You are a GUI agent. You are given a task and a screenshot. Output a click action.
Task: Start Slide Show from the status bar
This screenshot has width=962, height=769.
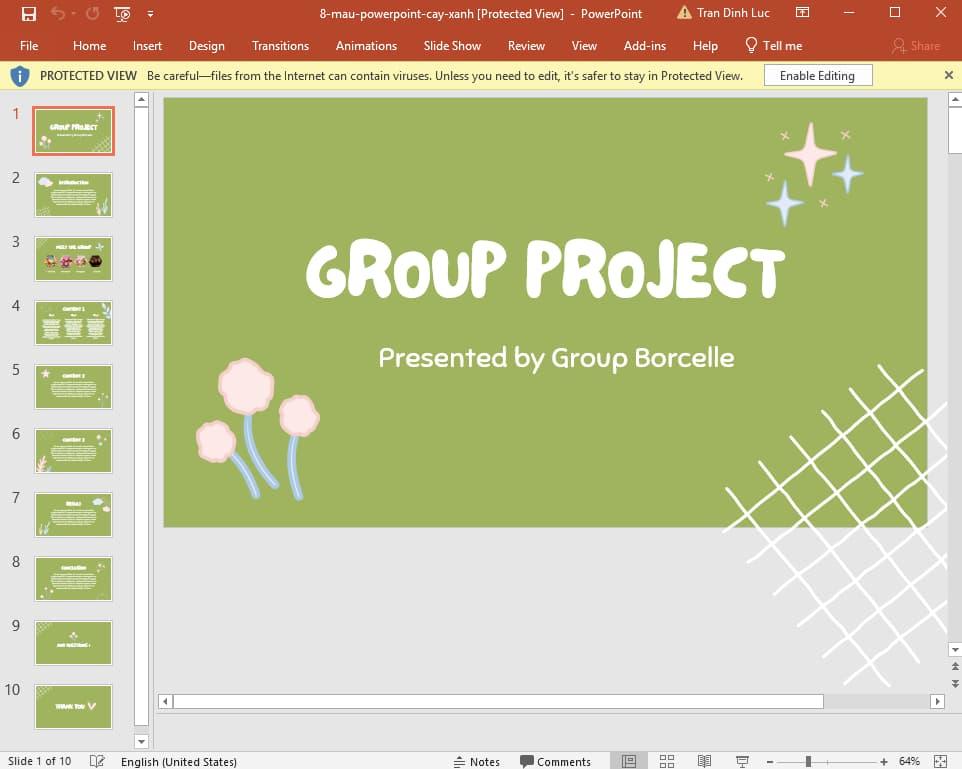pyautogui.click(x=742, y=761)
